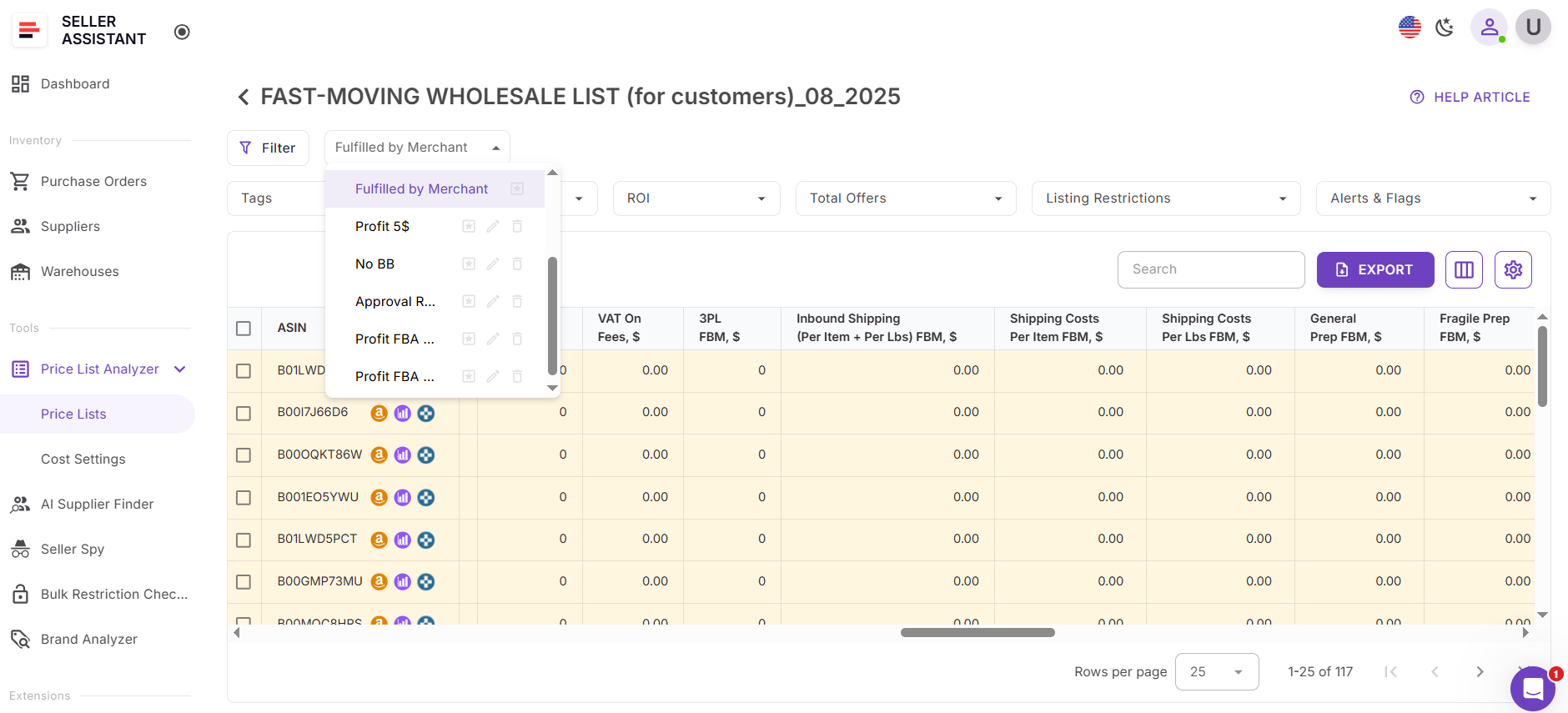The width and height of the screenshot is (1568, 713).
Task: Go back using the arrow beside the list title
Action: click(243, 98)
